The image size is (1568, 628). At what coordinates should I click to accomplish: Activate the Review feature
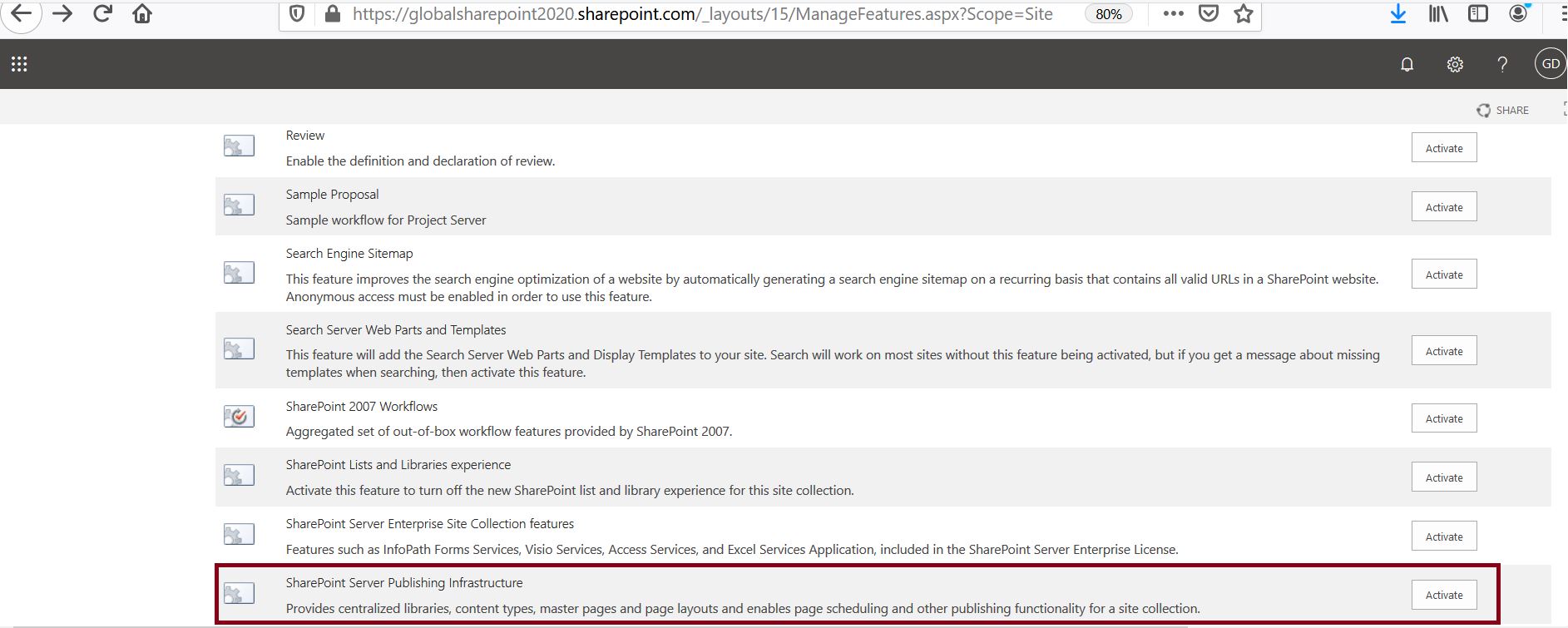pyautogui.click(x=1444, y=148)
